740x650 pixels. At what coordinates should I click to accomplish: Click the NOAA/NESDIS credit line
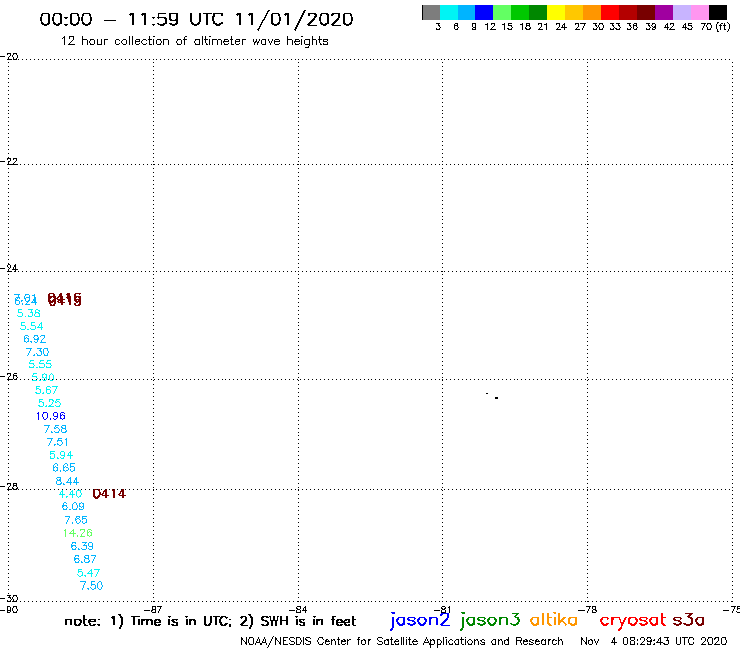402,642
